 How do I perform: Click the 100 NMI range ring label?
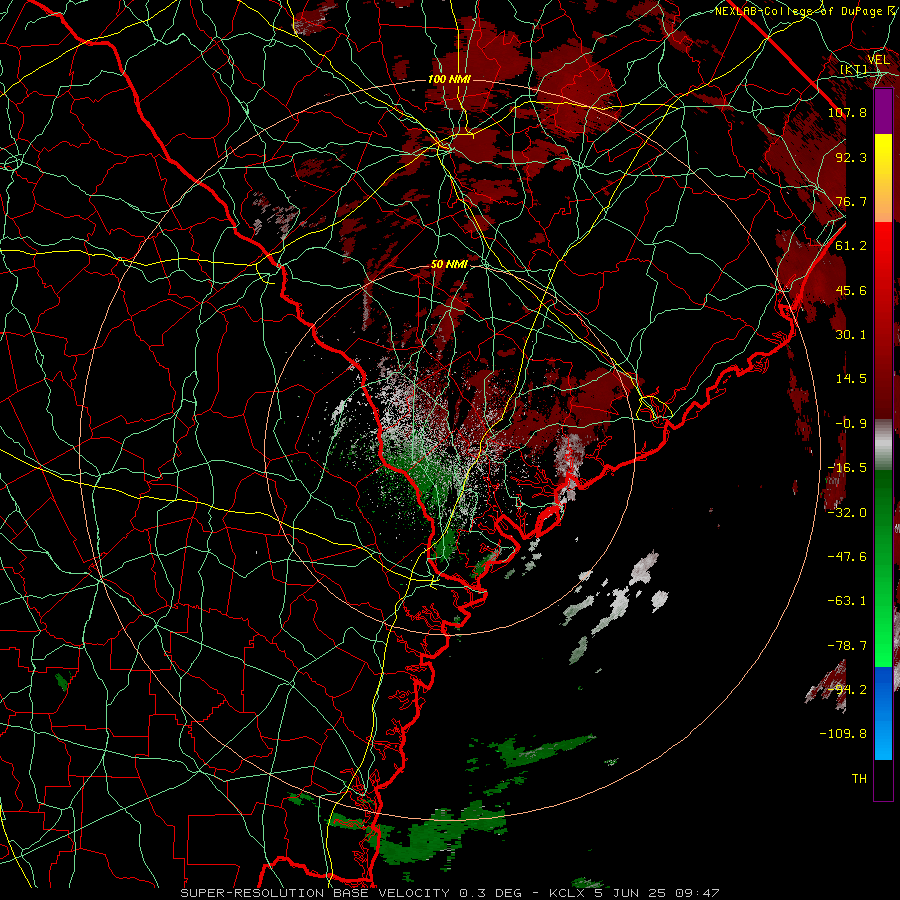(449, 79)
